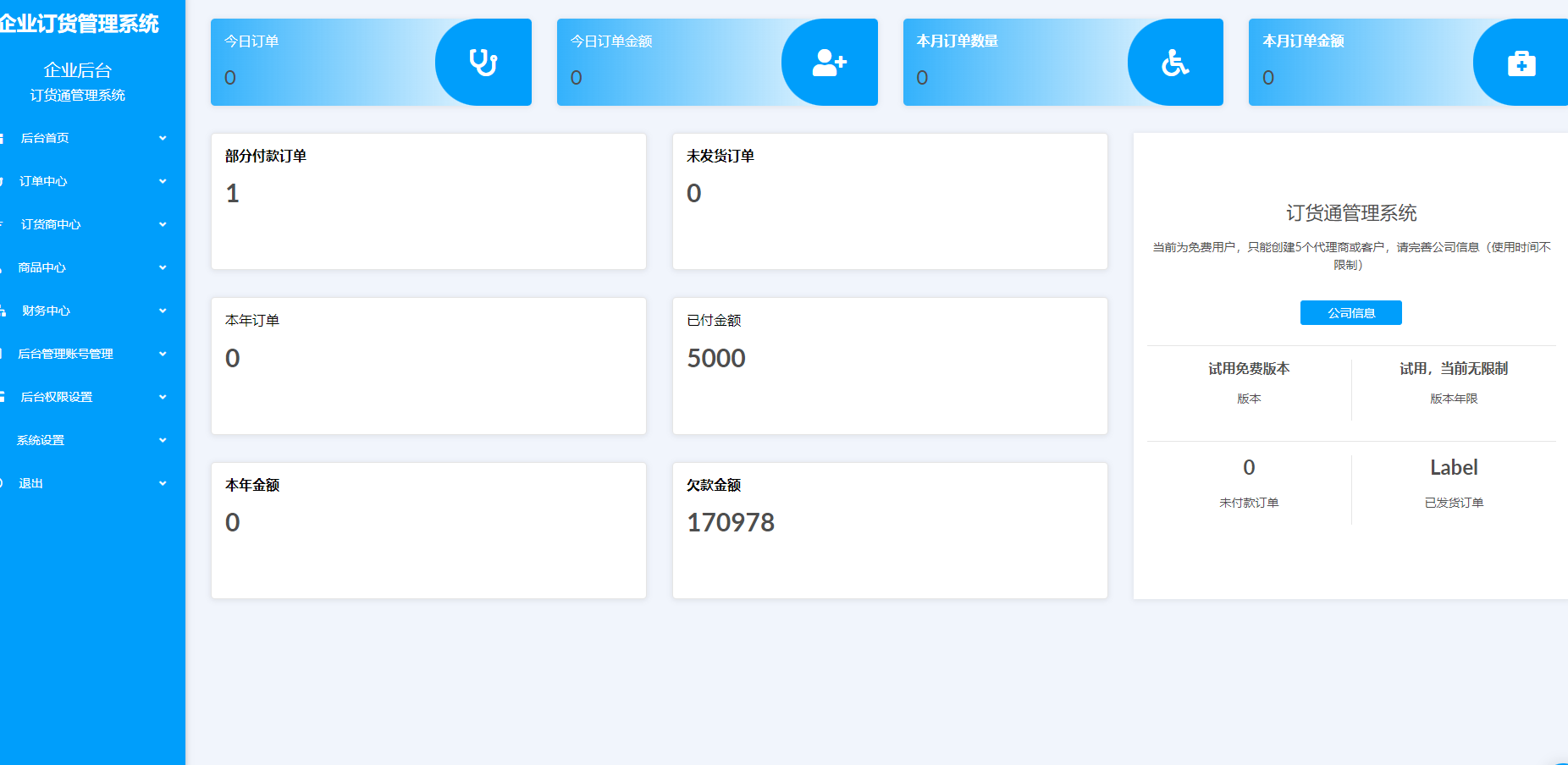Click the 公司信息 button

click(1350, 313)
